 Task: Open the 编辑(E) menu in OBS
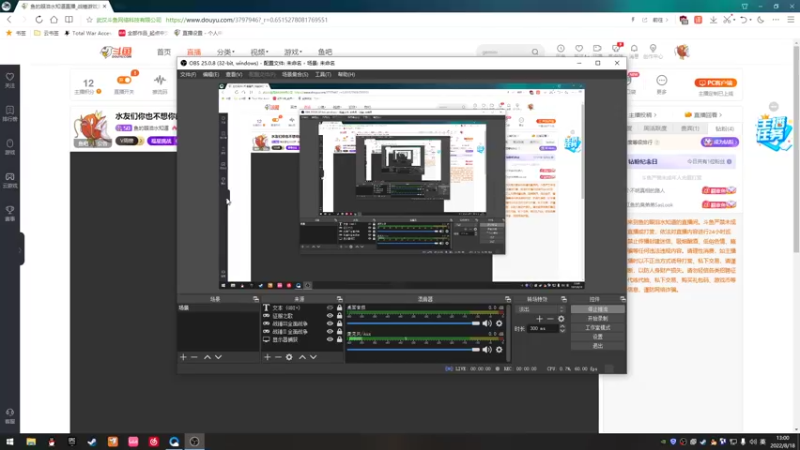(211, 74)
